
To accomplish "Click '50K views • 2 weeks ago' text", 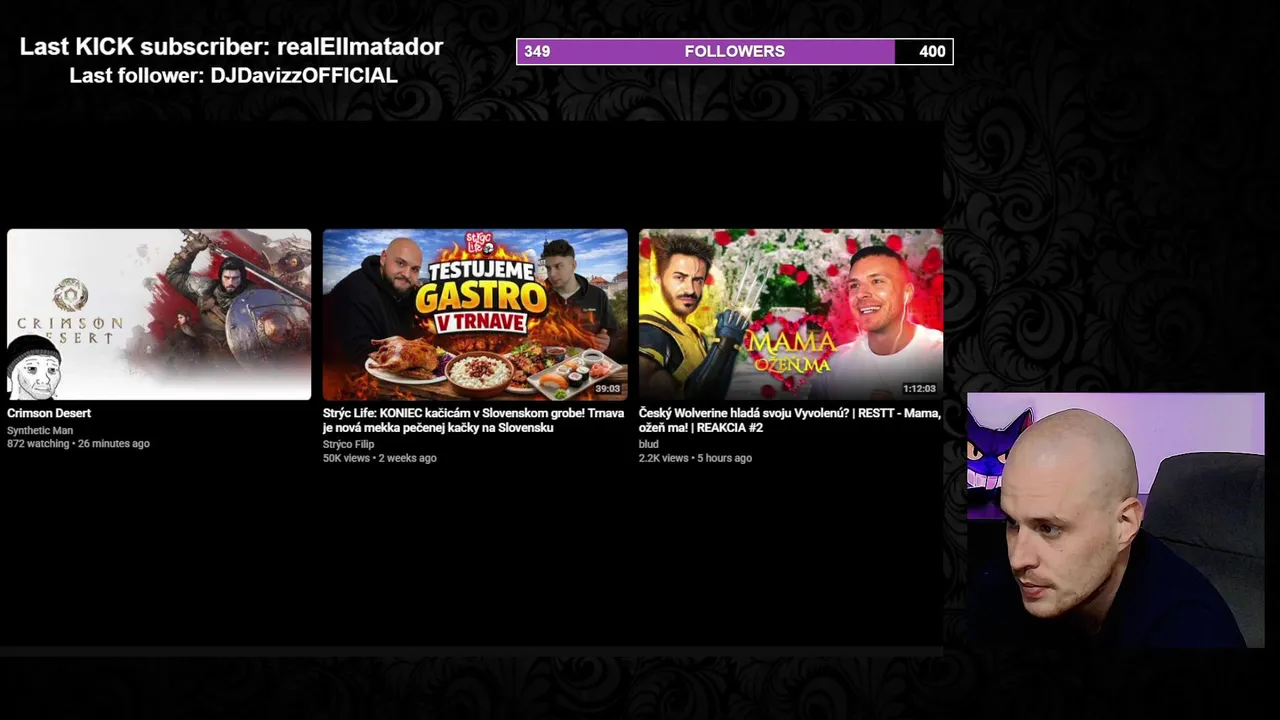I will tap(379, 458).
